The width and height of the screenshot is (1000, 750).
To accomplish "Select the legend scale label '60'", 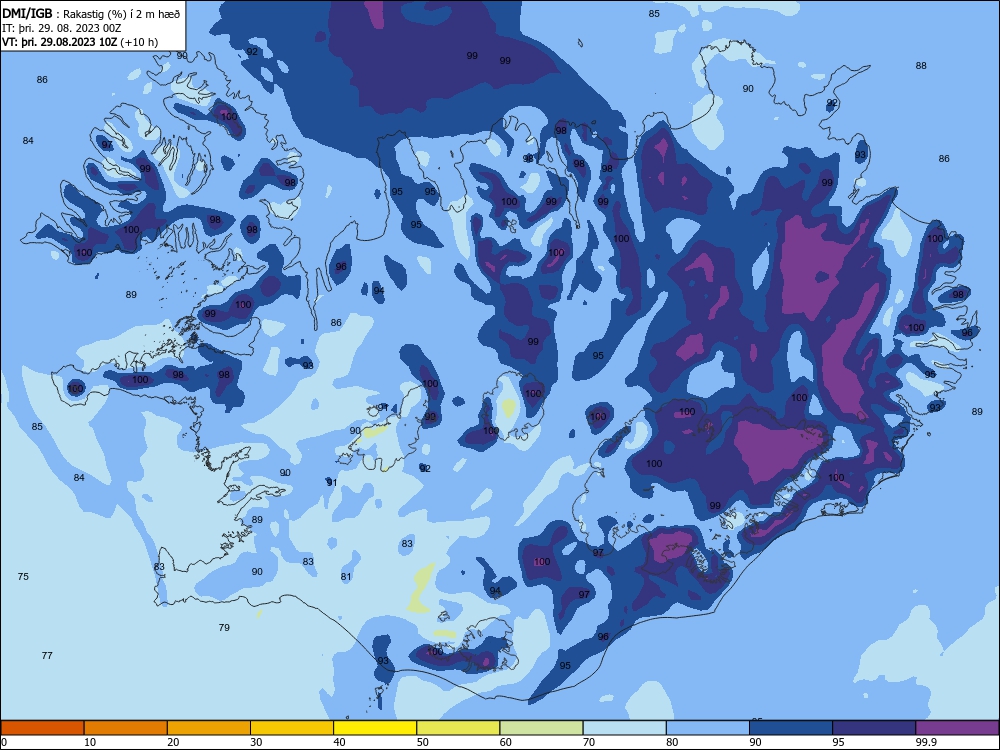I will [x=506, y=742].
